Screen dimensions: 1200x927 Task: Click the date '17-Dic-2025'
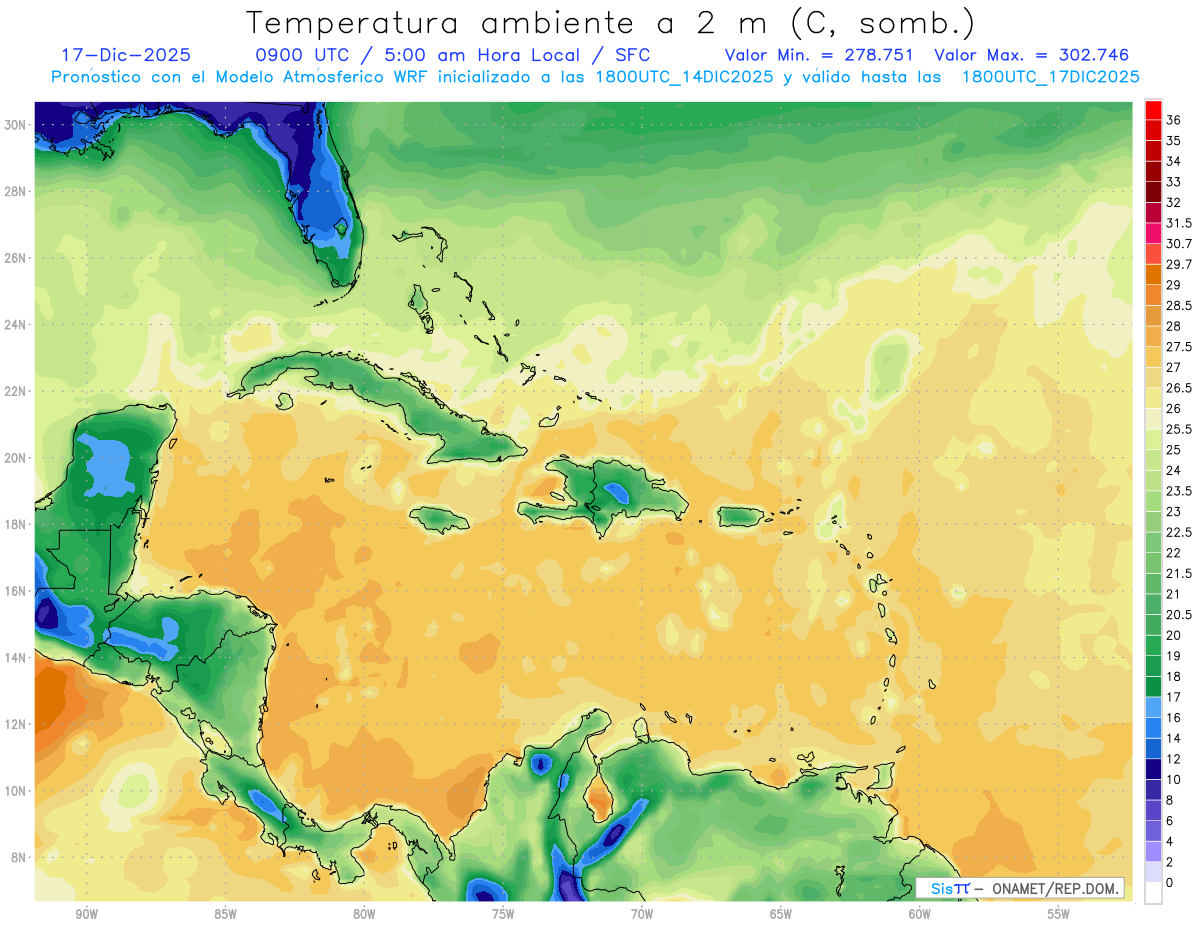[x=126, y=55]
